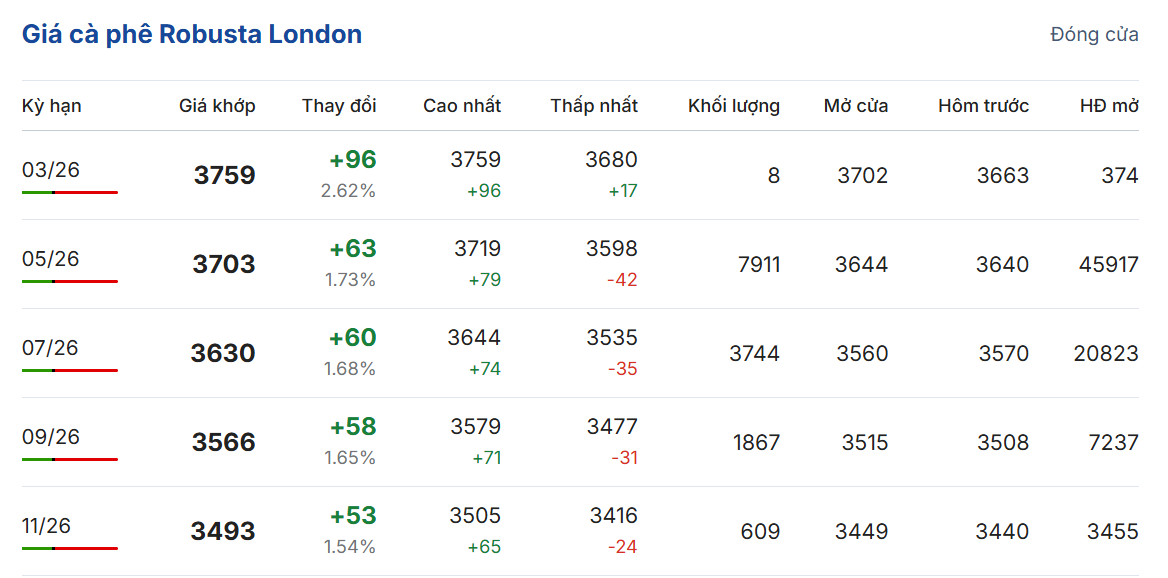Click the Cao nhất column header
1168x578 pixels.
pyautogui.click(x=462, y=106)
